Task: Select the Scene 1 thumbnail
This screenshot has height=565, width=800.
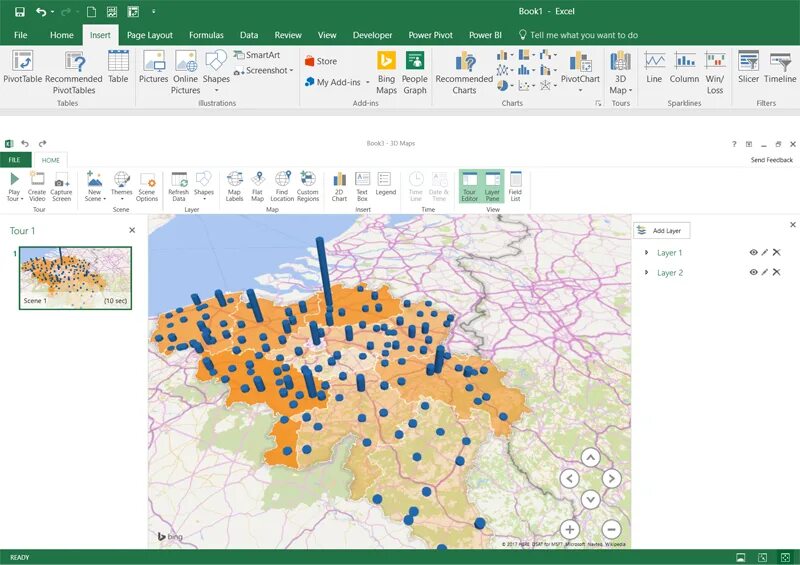Action: 76,278
